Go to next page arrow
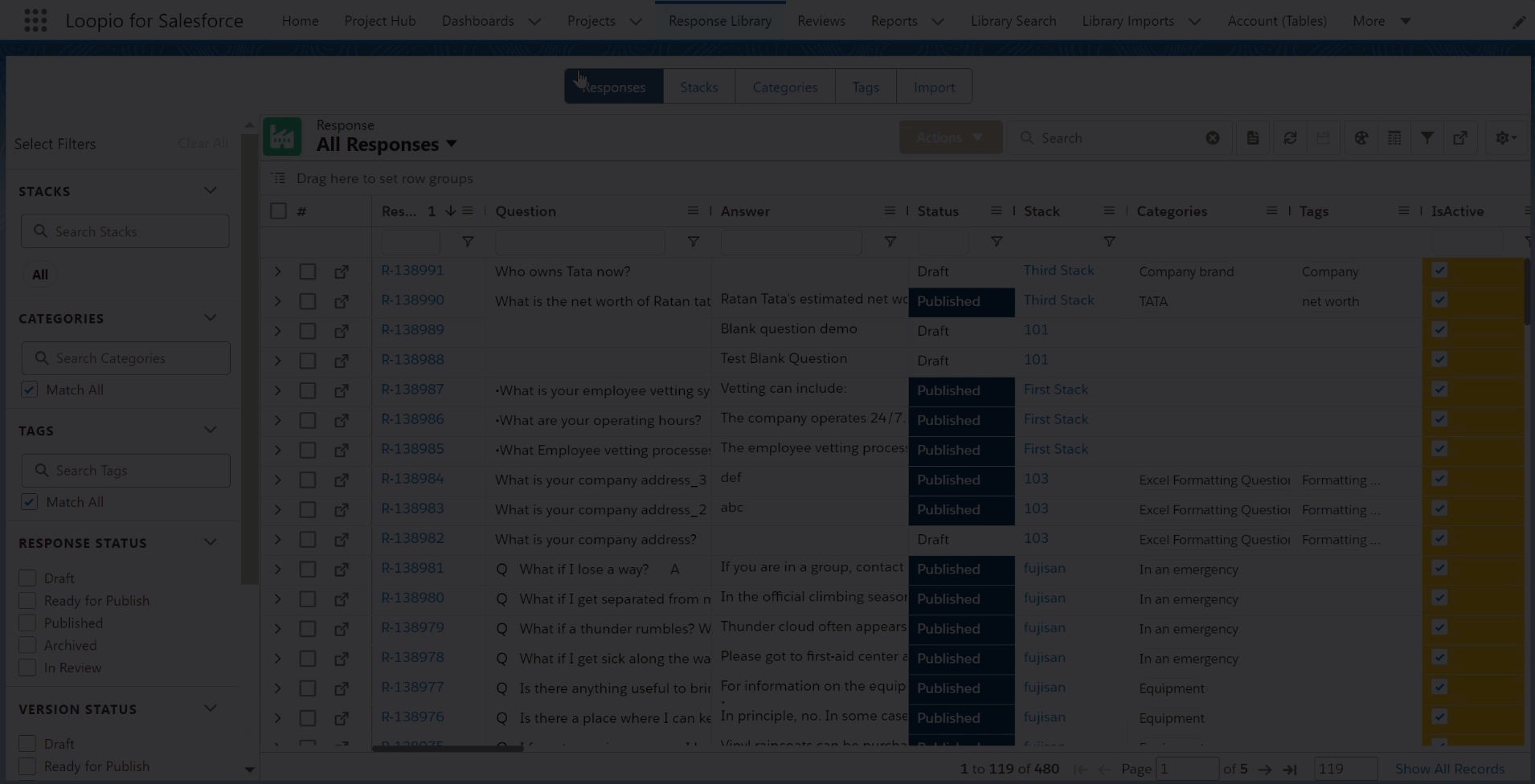 pos(1265,770)
